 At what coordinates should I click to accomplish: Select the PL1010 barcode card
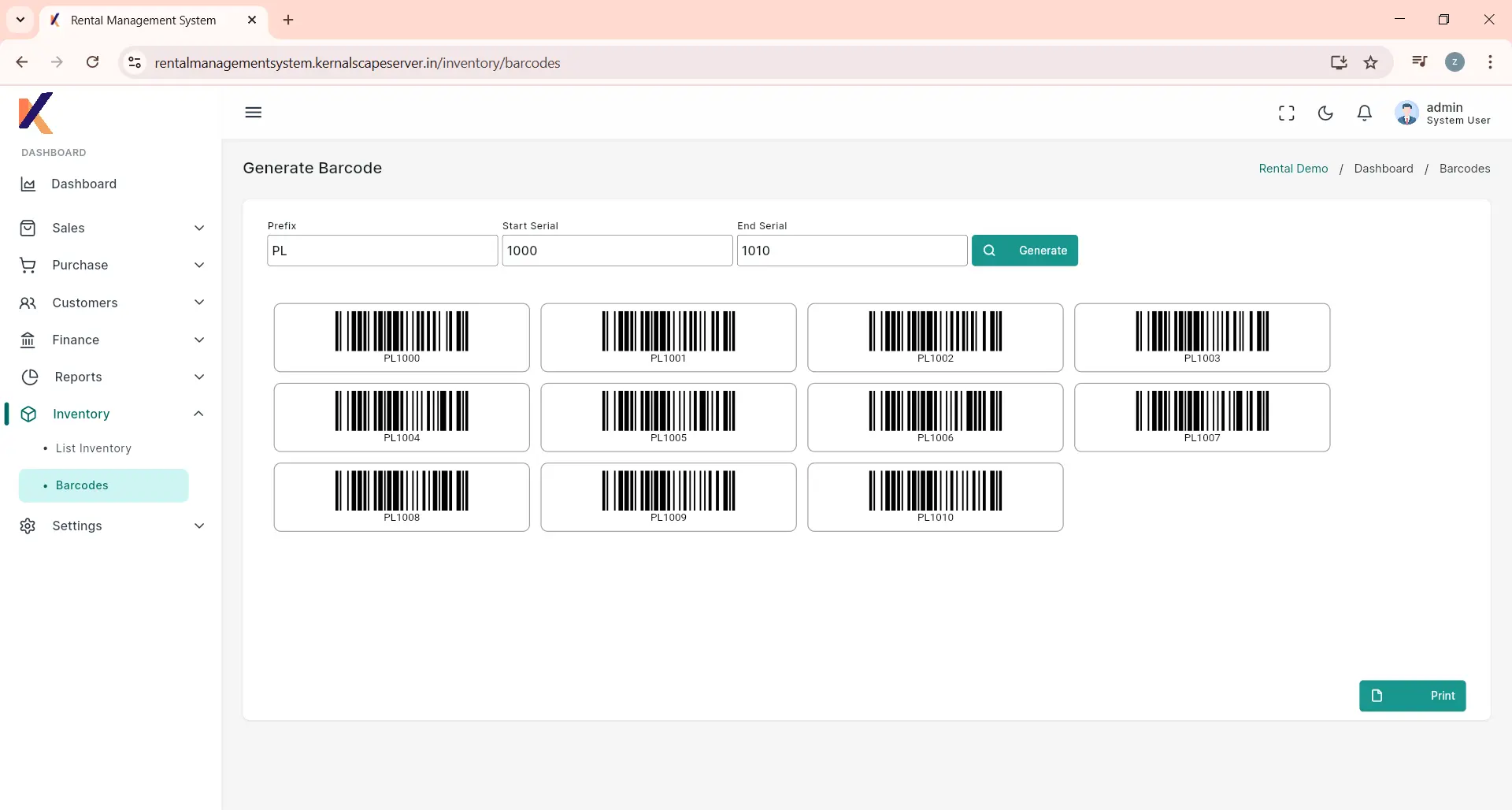[936, 497]
